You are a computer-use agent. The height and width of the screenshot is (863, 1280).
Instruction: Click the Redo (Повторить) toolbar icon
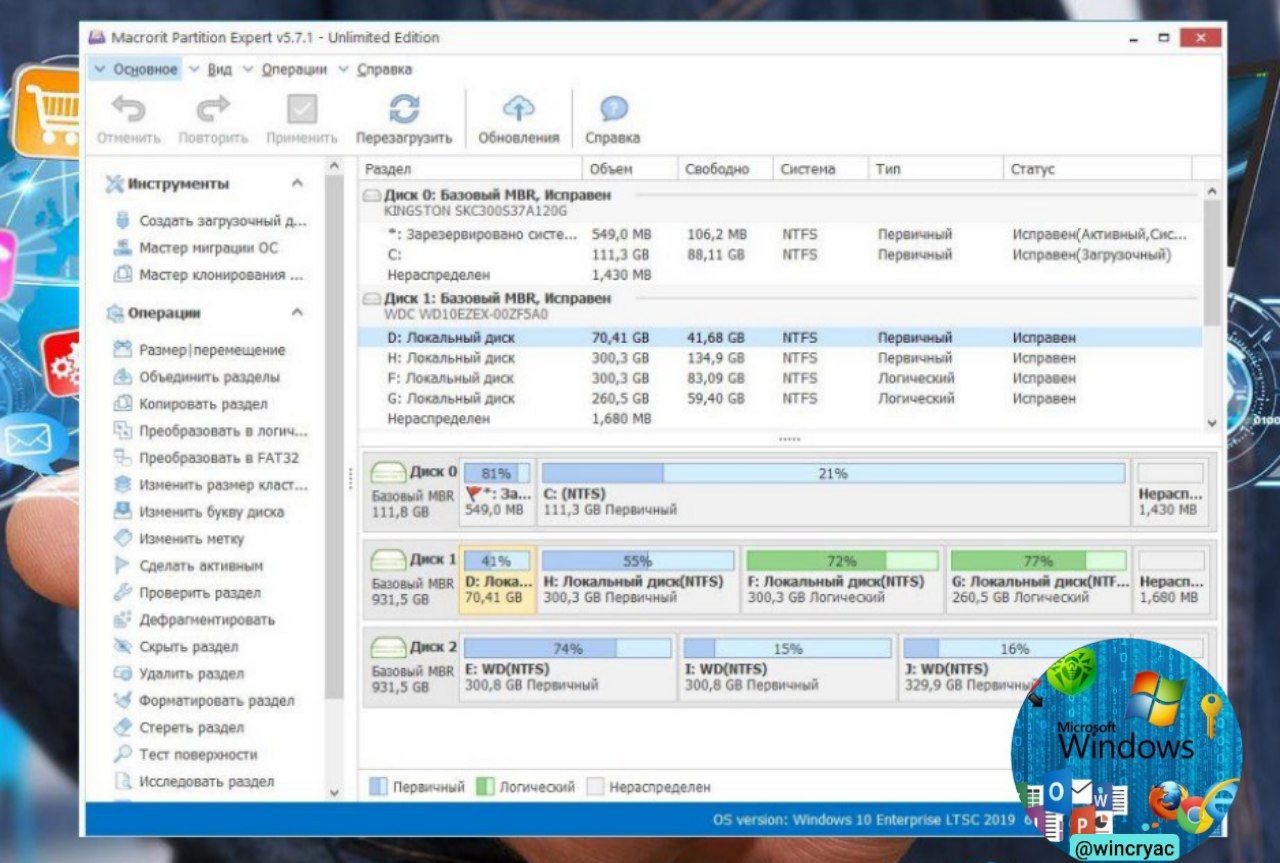coord(213,108)
